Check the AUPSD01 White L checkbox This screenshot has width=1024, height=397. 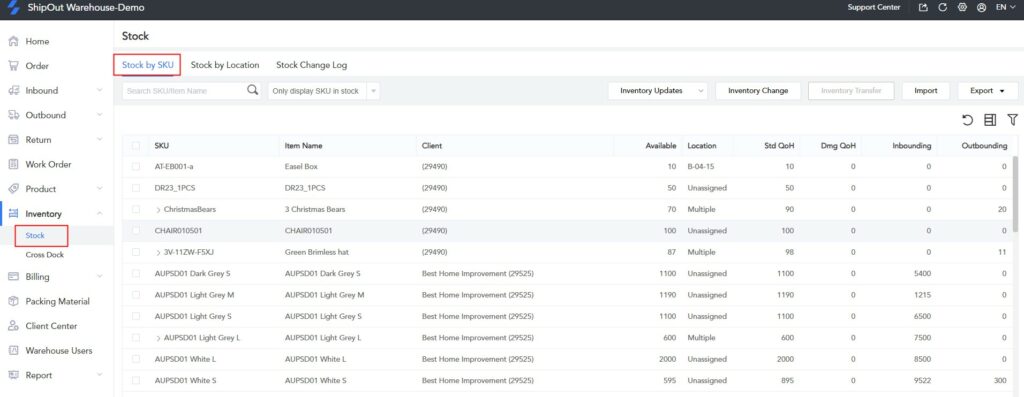coord(136,359)
